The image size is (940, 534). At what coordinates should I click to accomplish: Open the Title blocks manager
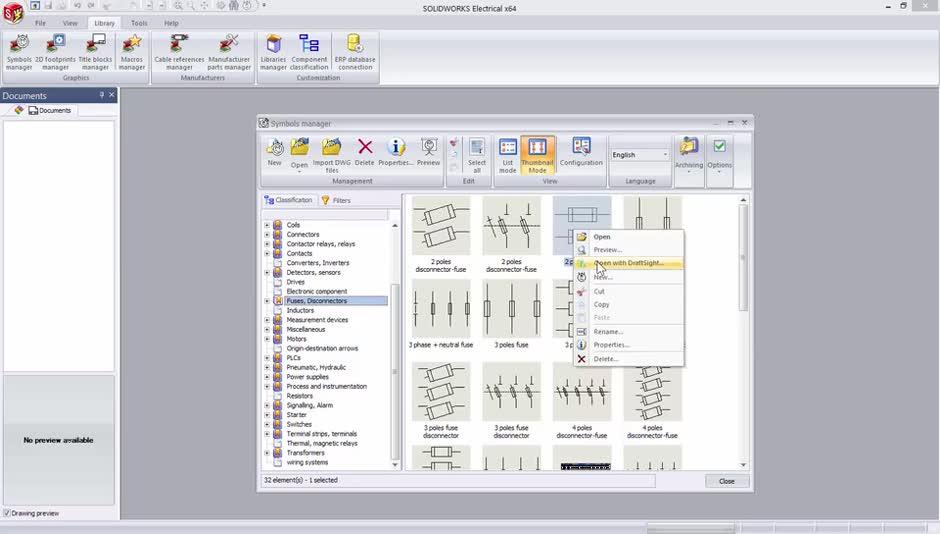point(95,45)
